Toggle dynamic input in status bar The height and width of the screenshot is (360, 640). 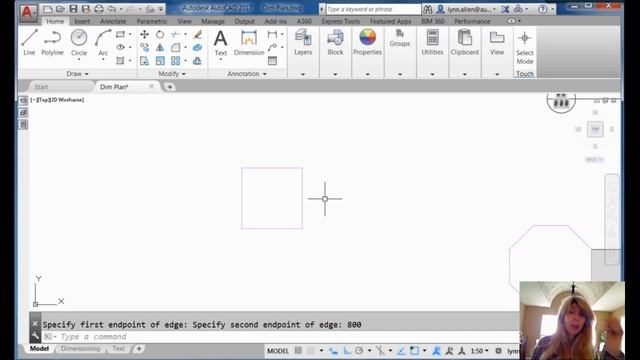click(333, 351)
